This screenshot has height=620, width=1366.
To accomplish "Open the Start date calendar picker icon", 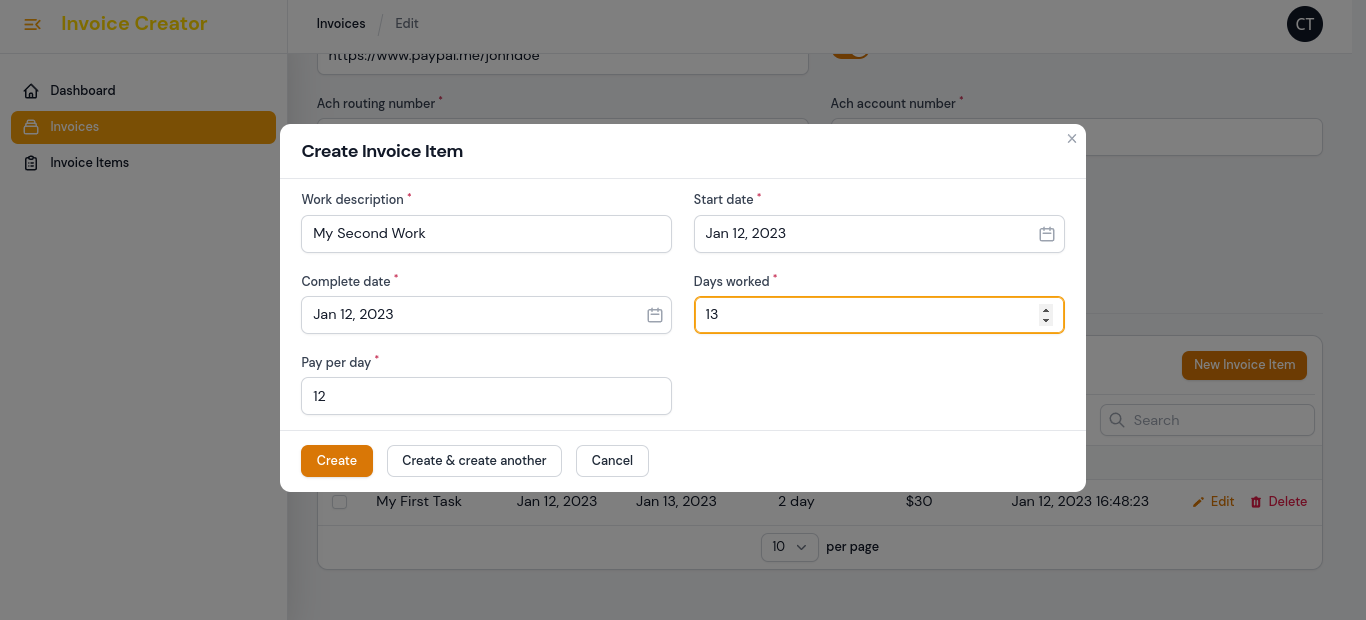I will [x=1047, y=234].
